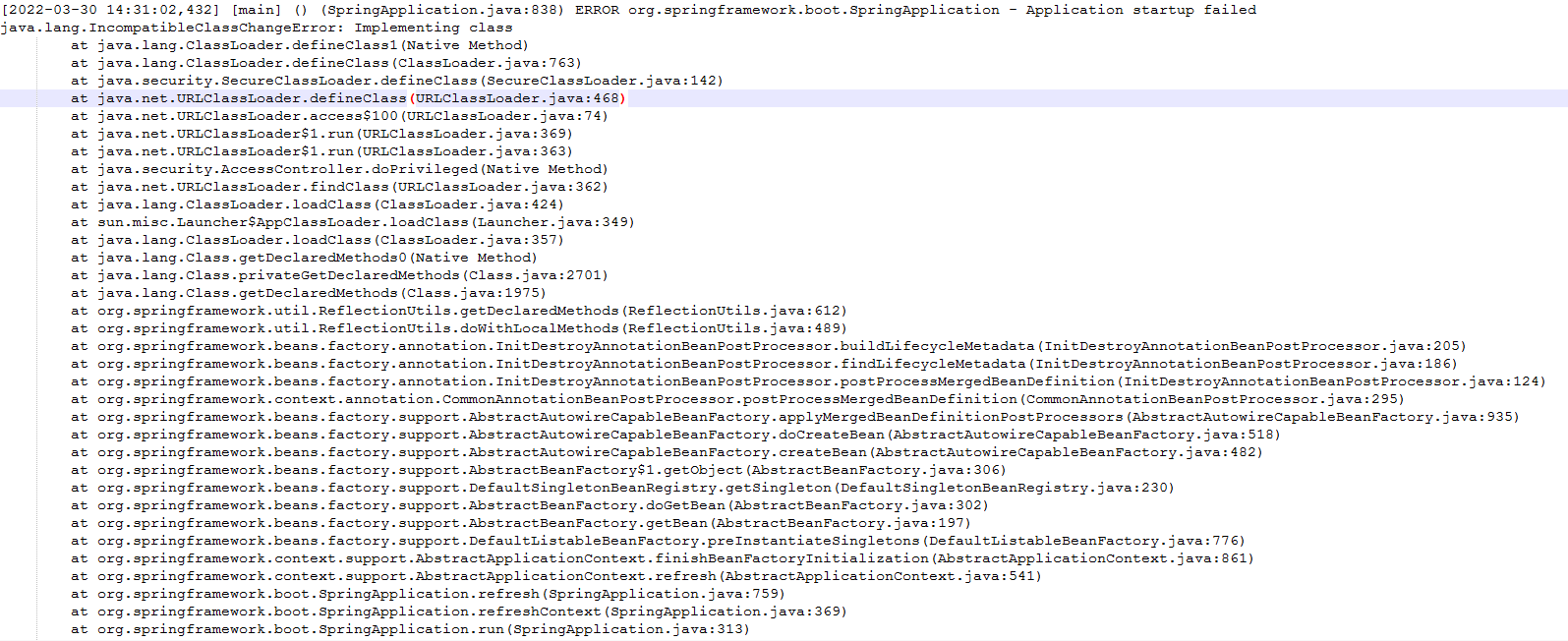Viewport: 1568px width, 641px height.
Task: Click the Launcher$AppClassLoader.loadClass line
Action: coord(353,222)
